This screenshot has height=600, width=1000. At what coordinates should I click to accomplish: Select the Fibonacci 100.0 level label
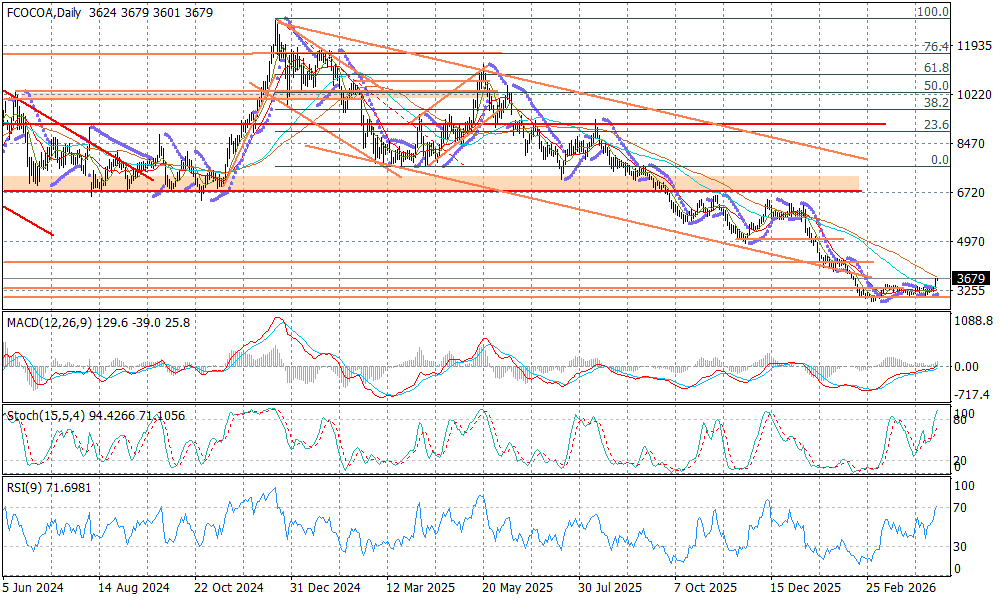click(x=933, y=12)
